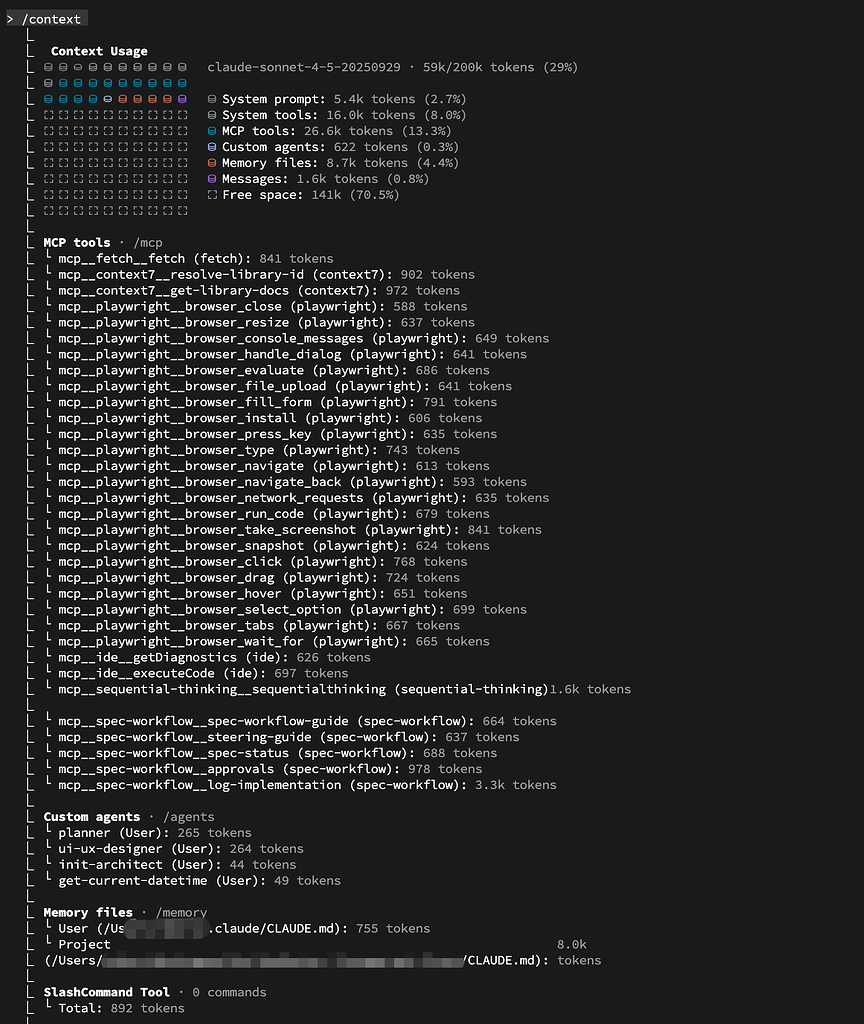Select the ui-ux-designer agent entry
Screen dimensions: 864x1024
[x=181, y=849]
